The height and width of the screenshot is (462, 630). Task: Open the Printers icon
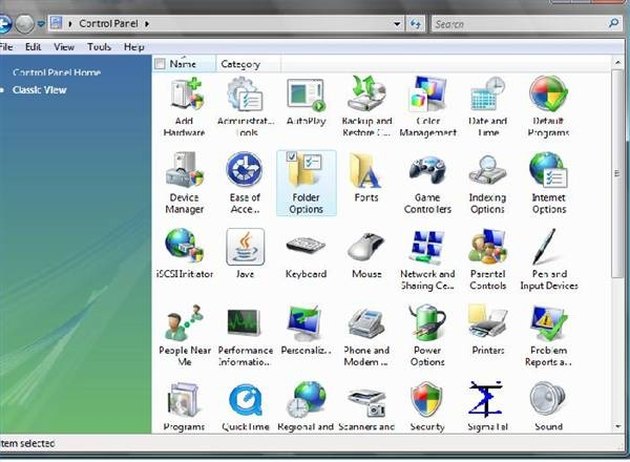(x=488, y=330)
